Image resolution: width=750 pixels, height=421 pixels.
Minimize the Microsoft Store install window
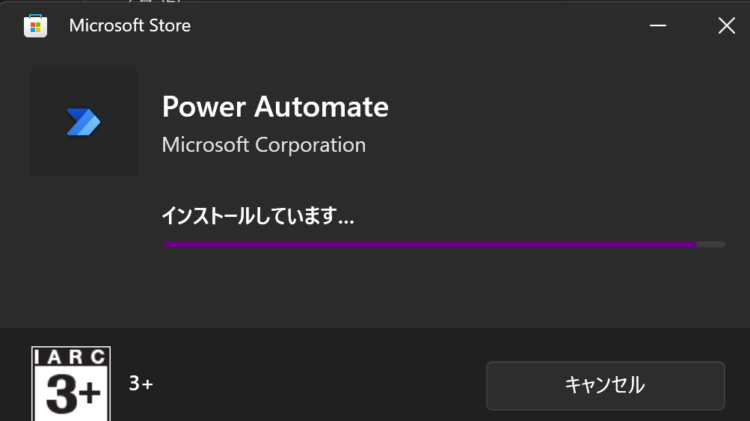pyautogui.click(x=658, y=25)
